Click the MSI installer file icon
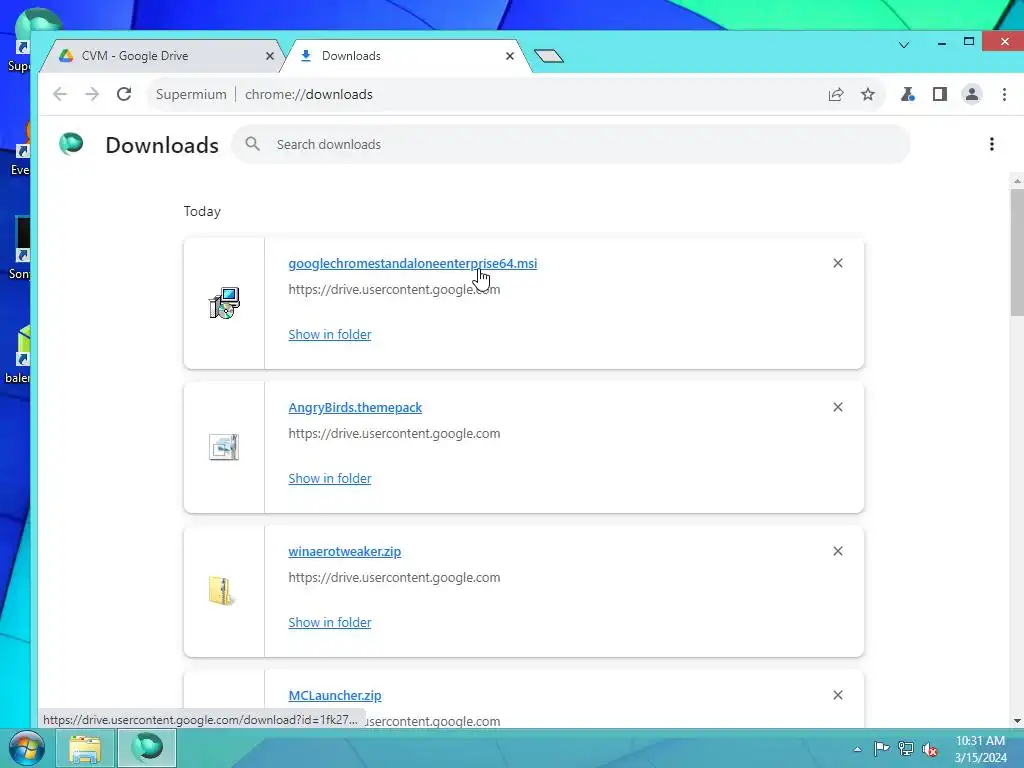Viewport: 1024px width, 768px height. click(224, 303)
